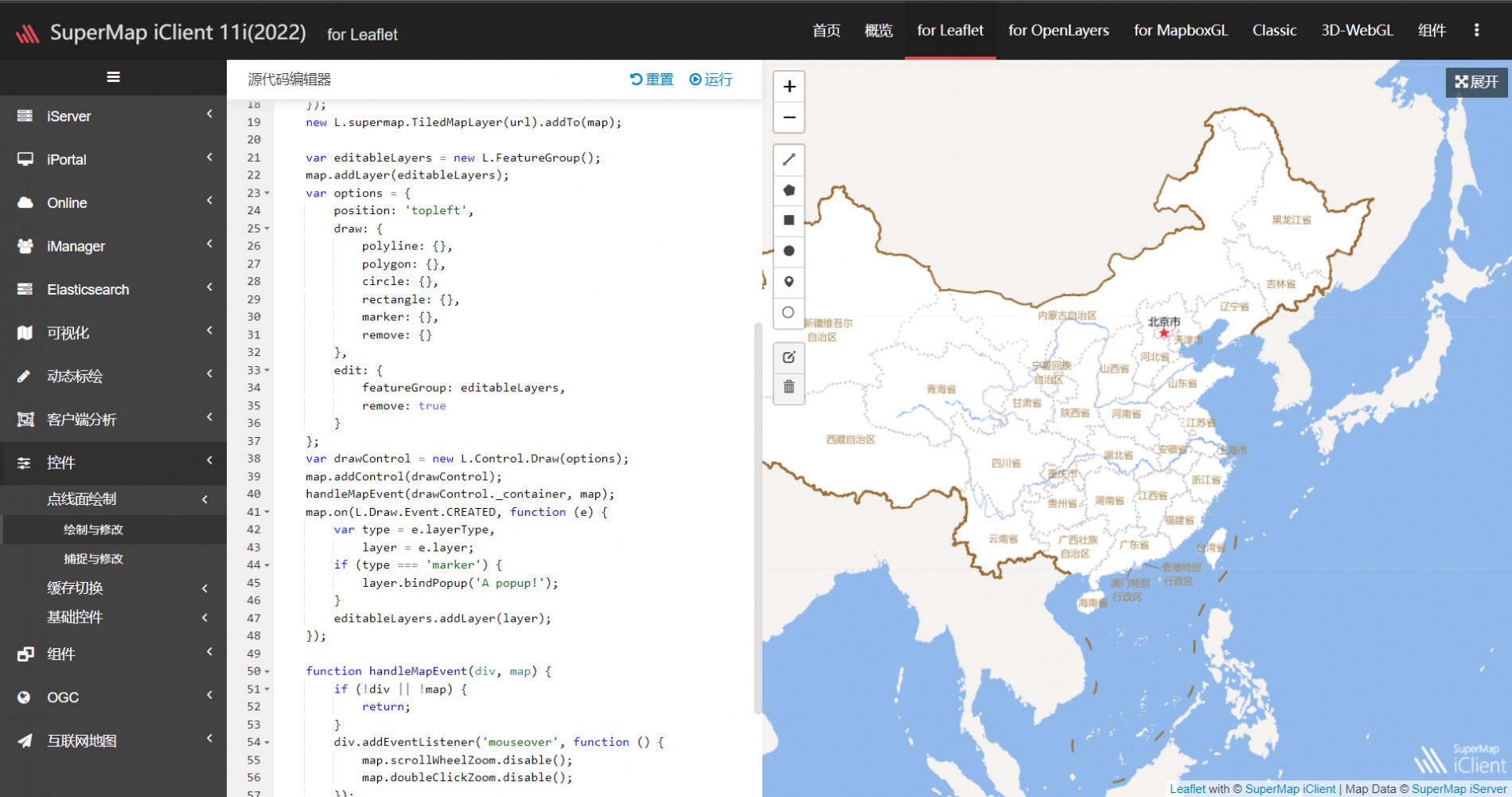
Task: Expand the iPortal menu chevron
Action: pos(209,158)
